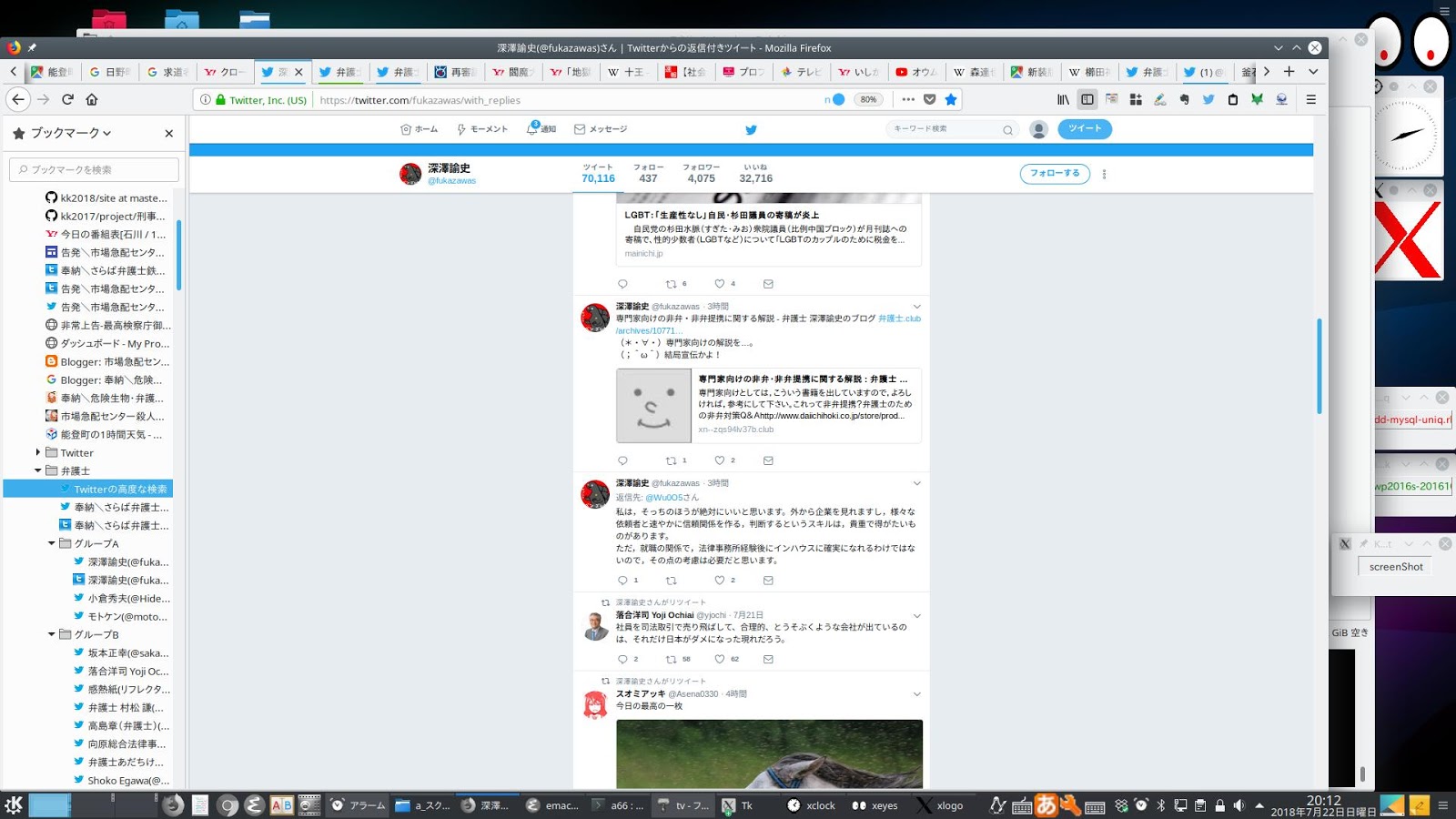This screenshot has width=1456, height=819.
Task: Retweet Yoji Ochiai's tweet
Action: click(x=672, y=659)
